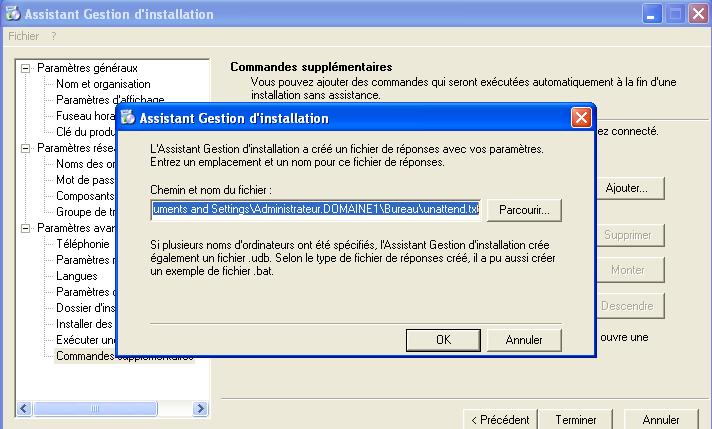Minimize the main wizard window
Screen dimensions: 712x429
pyautogui.click(x=652, y=14)
